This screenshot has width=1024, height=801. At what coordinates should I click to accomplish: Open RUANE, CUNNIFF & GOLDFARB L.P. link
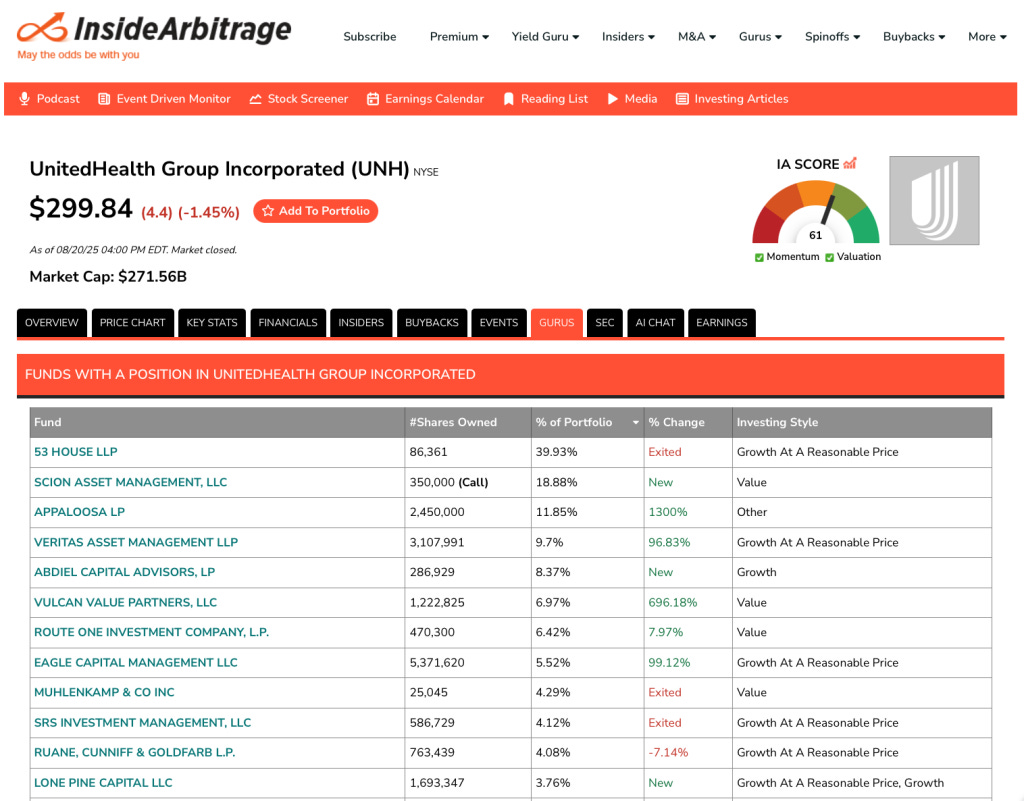[x=135, y=752]
